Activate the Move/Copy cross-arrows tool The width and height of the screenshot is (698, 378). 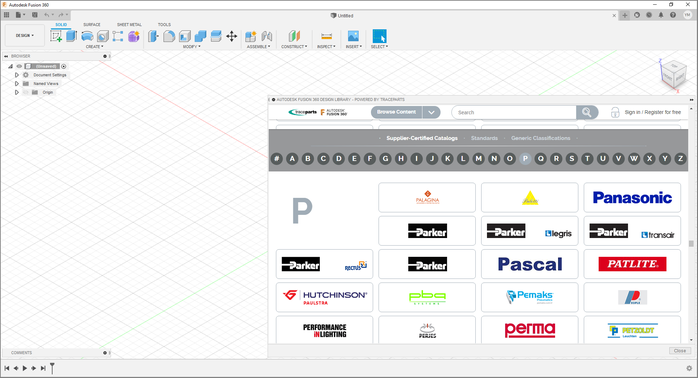point(231,36)
